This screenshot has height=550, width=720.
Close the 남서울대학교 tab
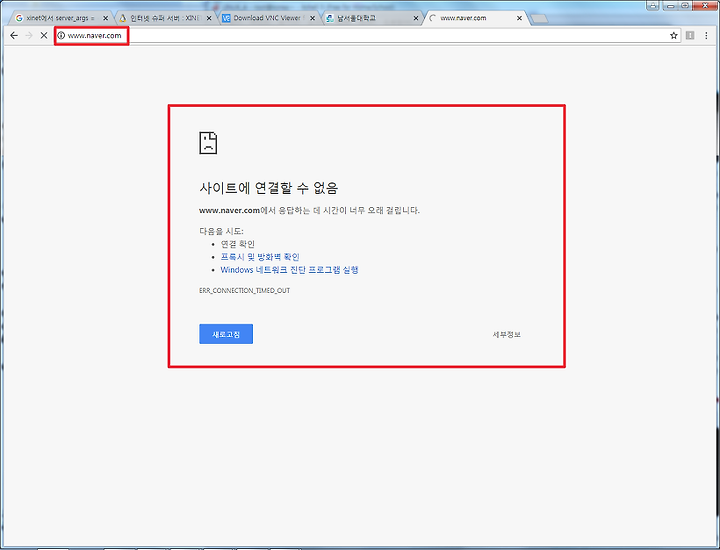(x=416, y=18)
